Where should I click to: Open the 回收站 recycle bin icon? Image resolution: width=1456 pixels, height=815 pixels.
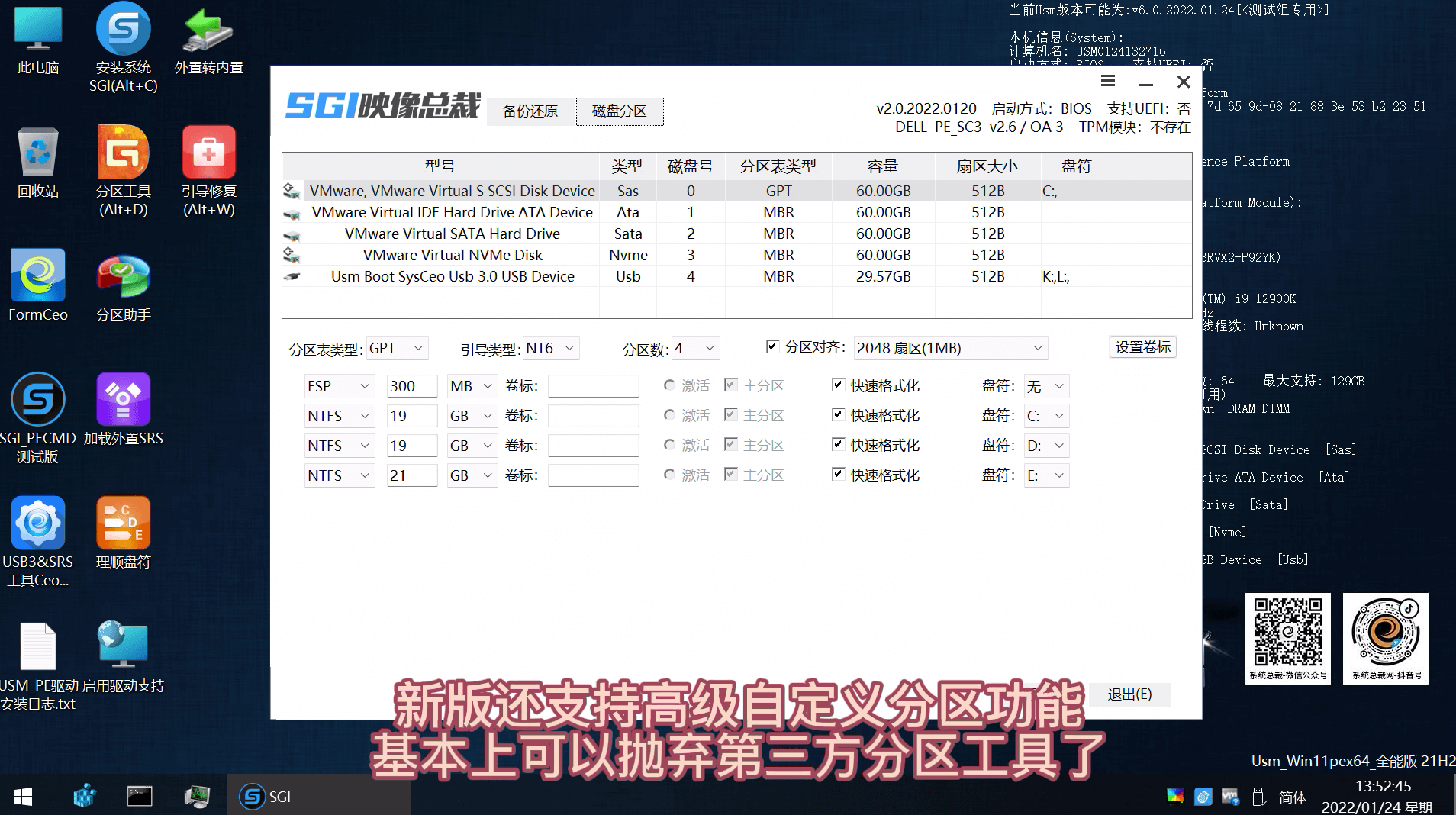[x=38, y=163]
